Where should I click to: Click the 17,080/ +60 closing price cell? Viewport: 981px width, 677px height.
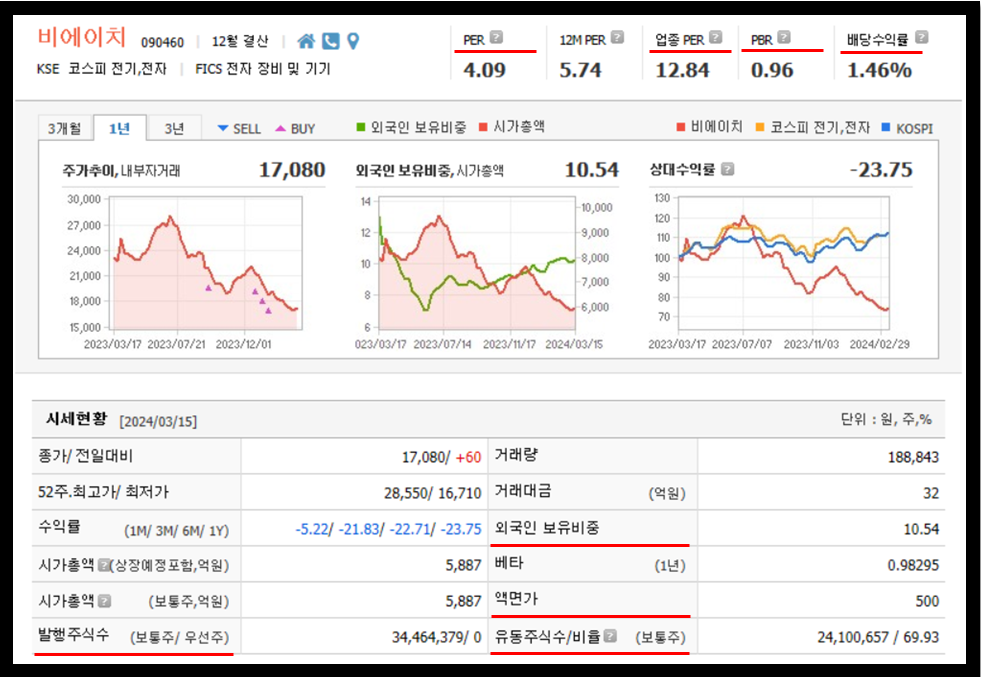tap(441, 457)
